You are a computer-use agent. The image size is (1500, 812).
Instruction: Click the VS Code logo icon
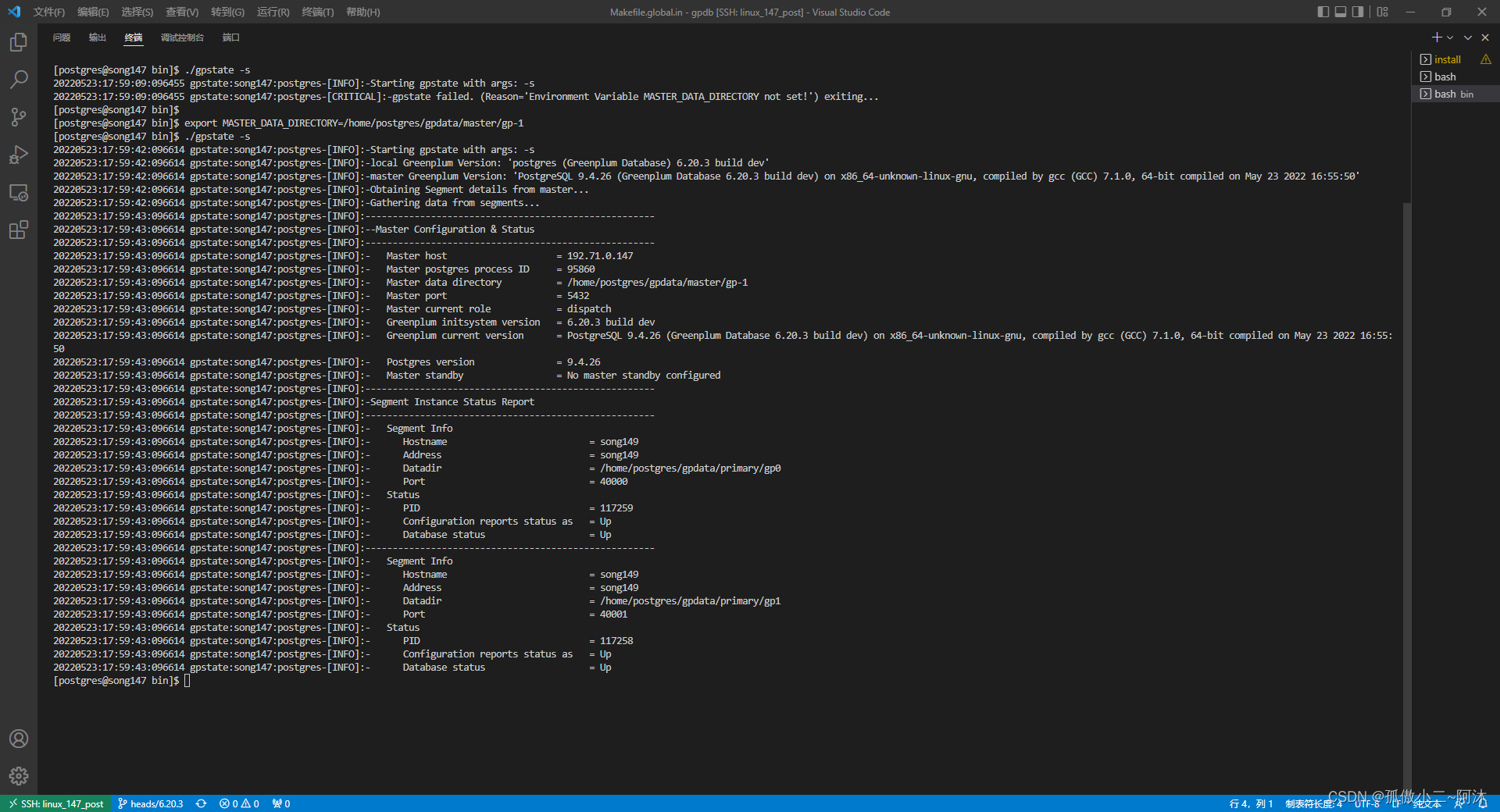[14, 12]
